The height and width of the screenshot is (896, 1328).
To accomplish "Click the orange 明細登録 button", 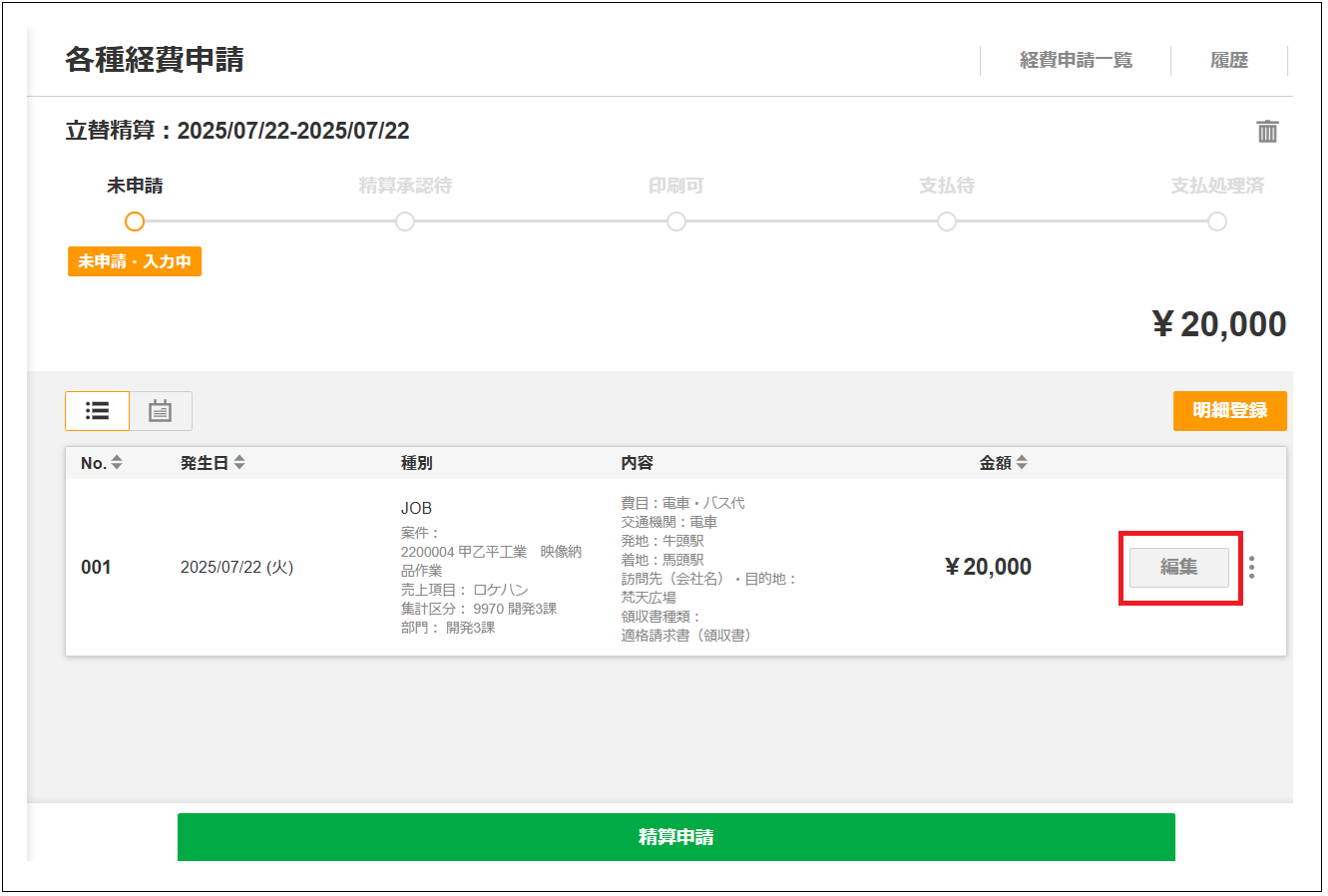I will point(1229,411).
